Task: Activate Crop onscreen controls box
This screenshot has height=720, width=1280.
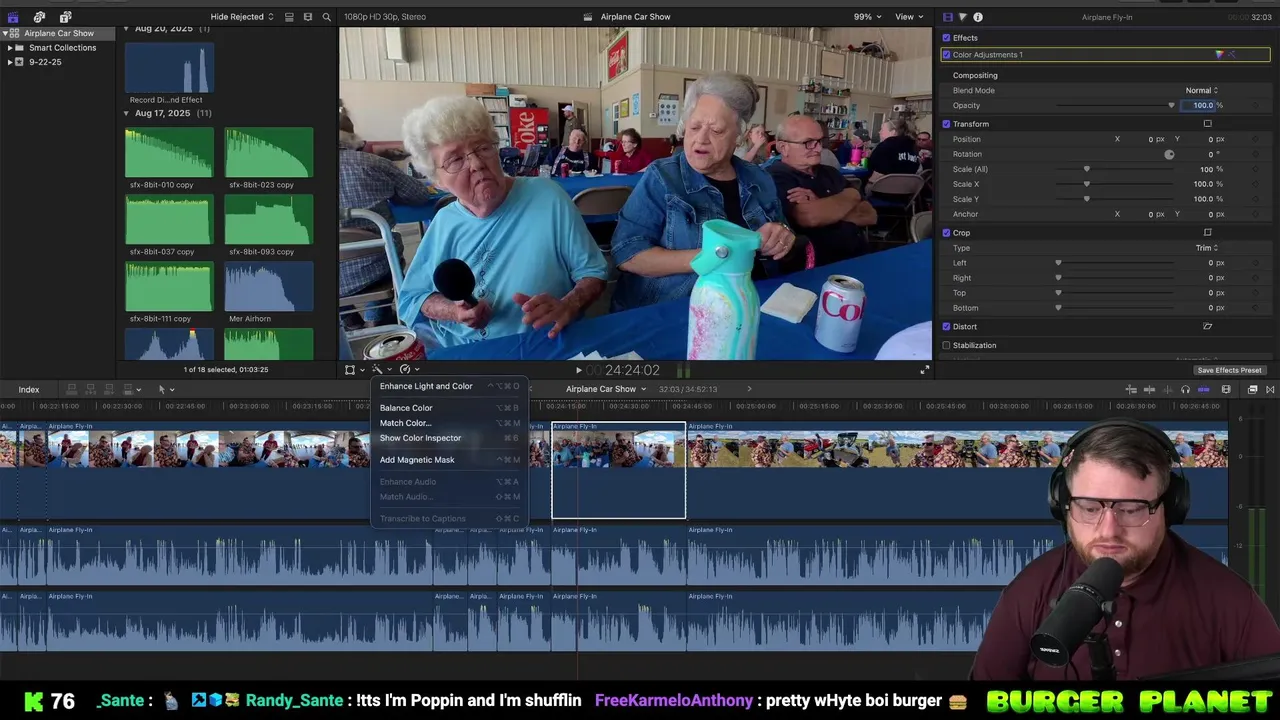Action: point(1207,233)
